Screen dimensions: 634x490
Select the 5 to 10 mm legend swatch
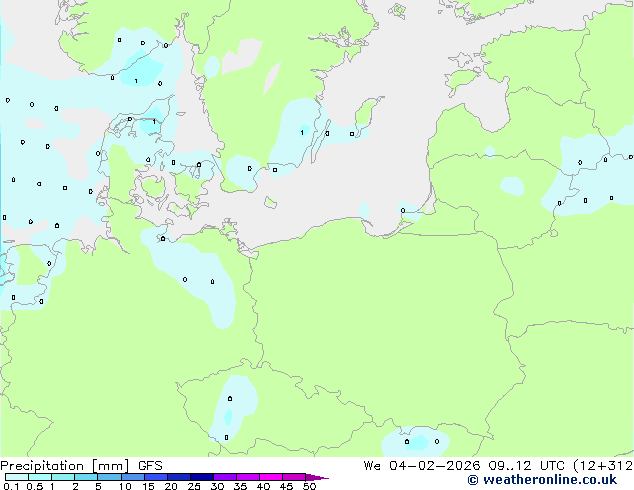click(x=109, y=477)
